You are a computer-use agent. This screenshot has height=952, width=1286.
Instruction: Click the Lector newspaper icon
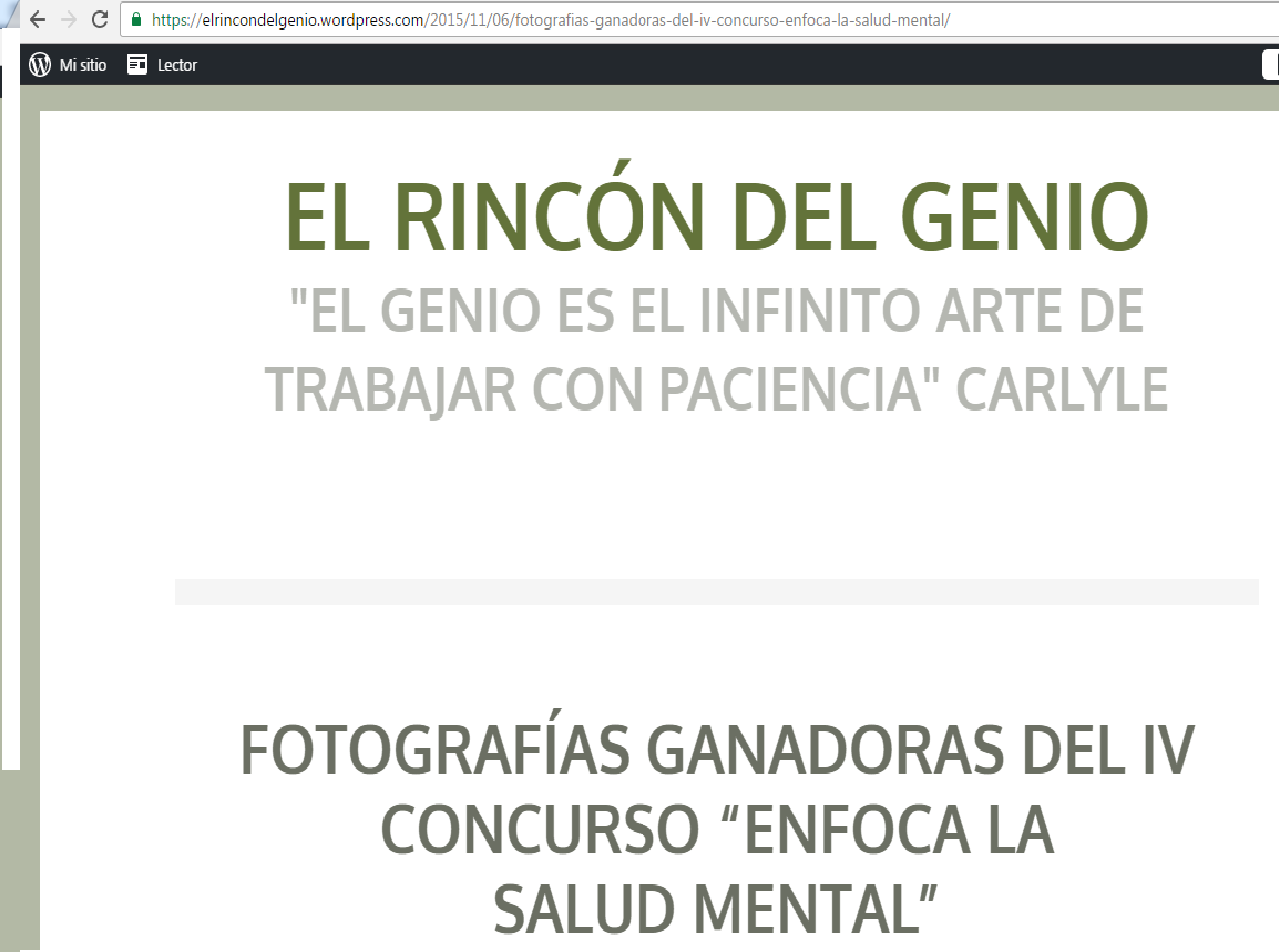(136, 64)
